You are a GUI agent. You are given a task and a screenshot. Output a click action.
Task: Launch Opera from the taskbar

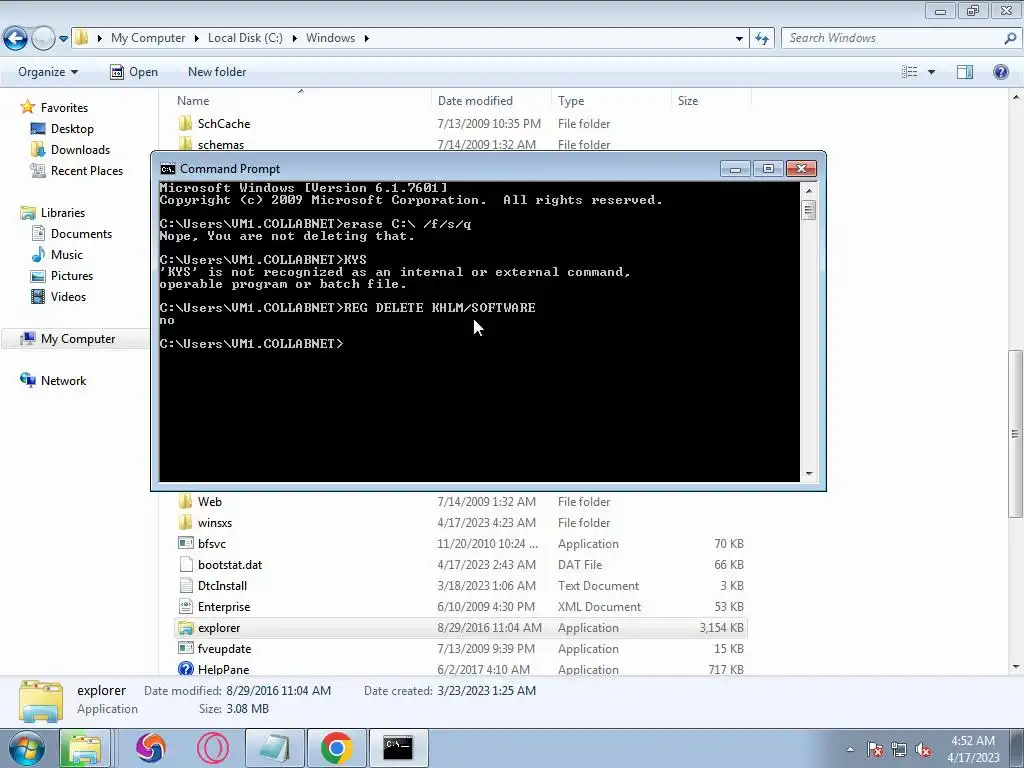(x=212, y=748)
